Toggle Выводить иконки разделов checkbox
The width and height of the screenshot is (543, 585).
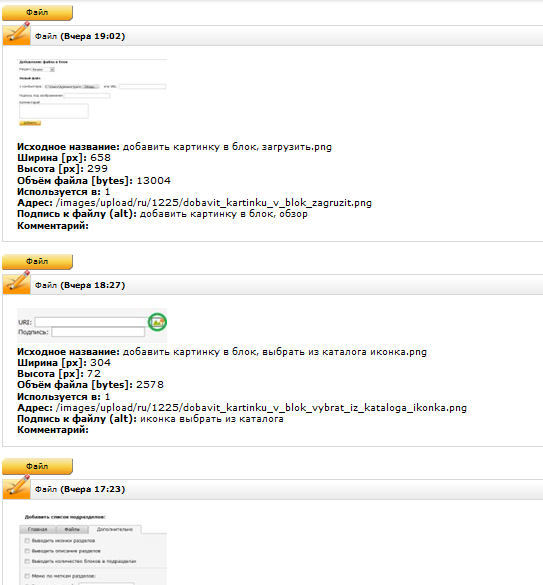click(27, 540)
